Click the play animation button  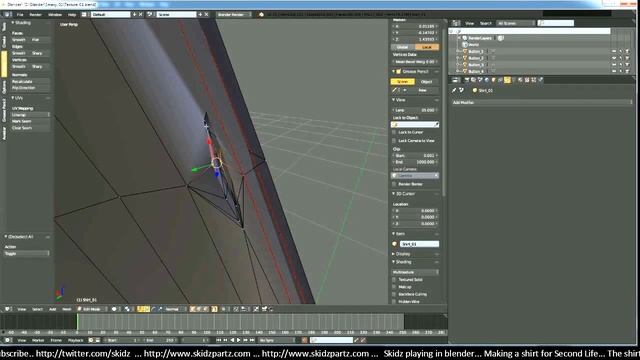pos(239,340)
